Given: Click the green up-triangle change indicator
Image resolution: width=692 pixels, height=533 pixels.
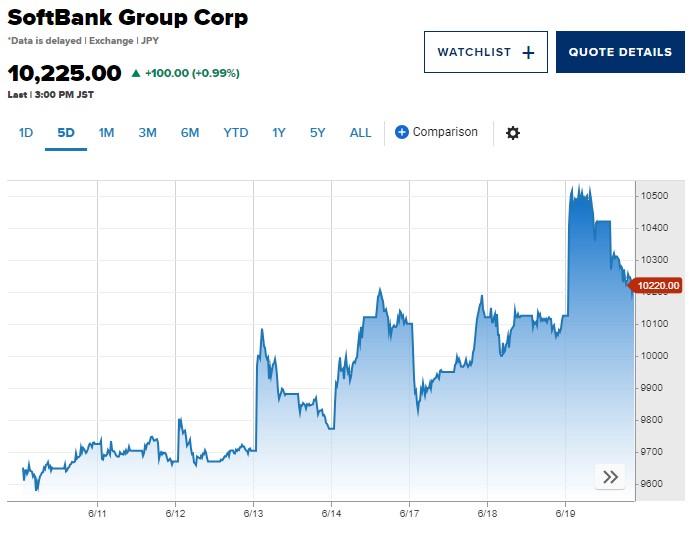Looking at the screenshot, I should 136,73.
